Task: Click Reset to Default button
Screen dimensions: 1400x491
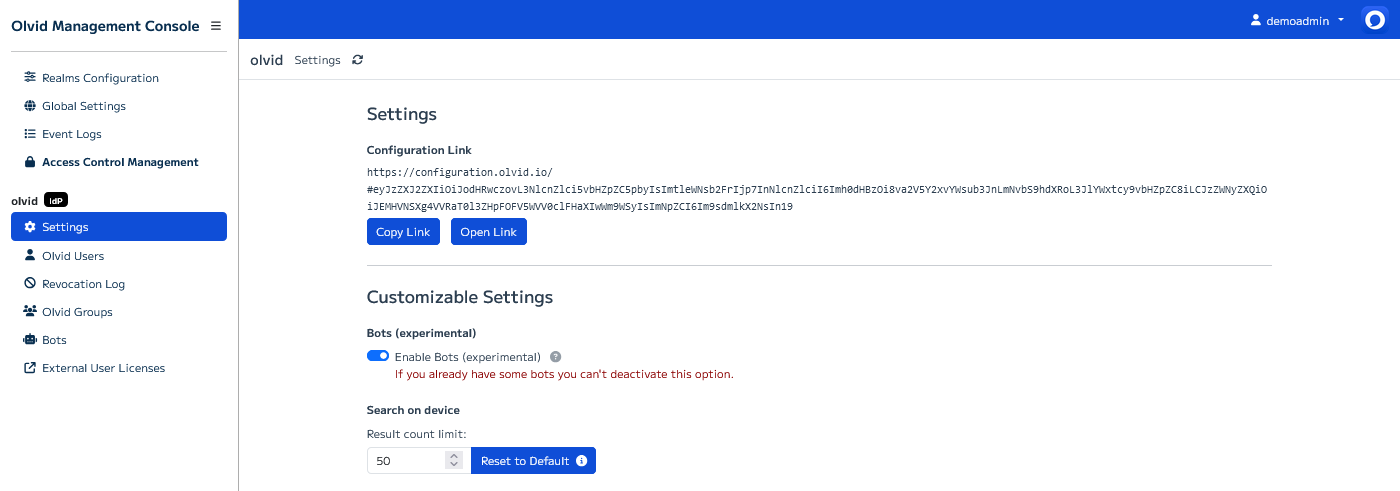Action: click(x=533, y=461)
